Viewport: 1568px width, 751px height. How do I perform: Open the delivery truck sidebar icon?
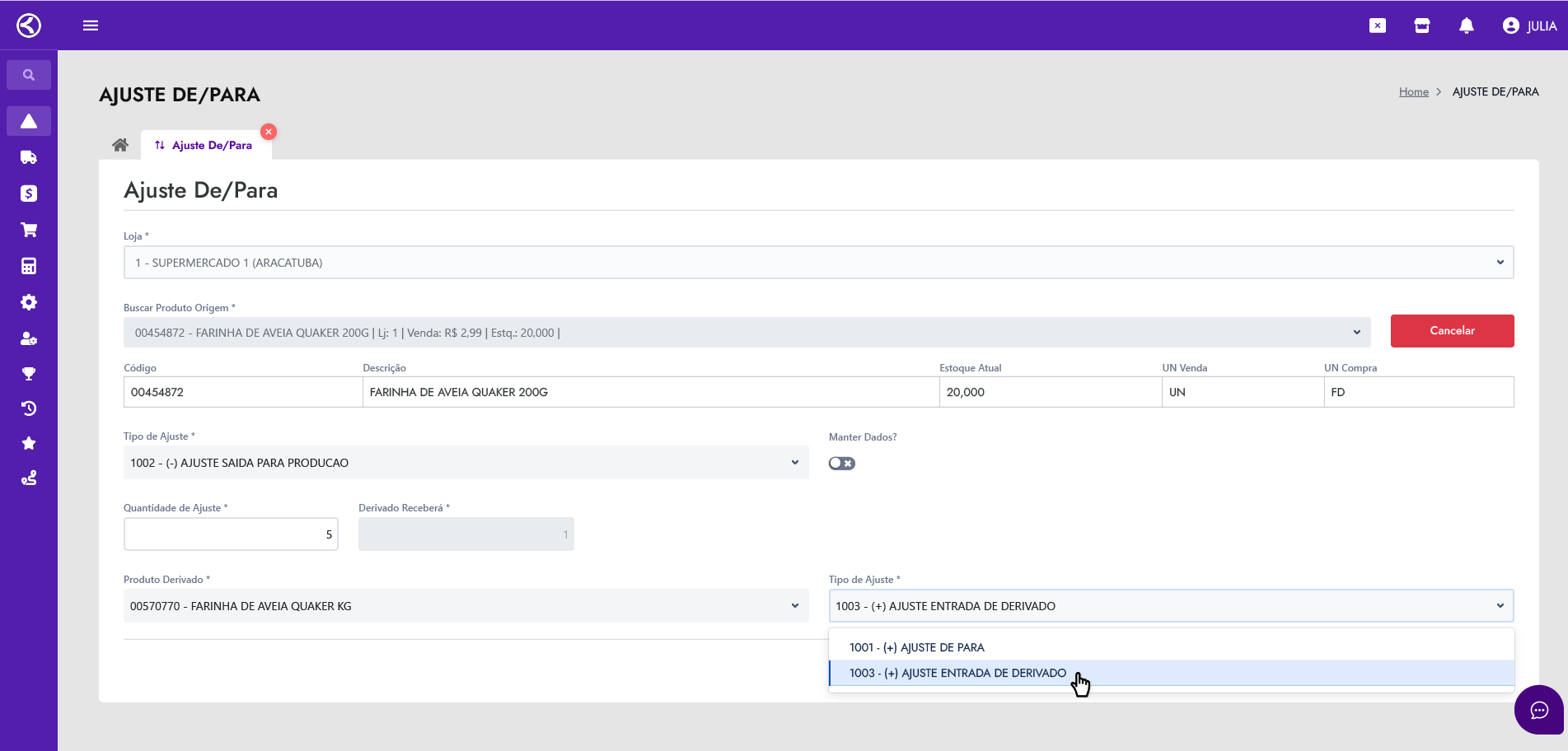coord(29,157)
